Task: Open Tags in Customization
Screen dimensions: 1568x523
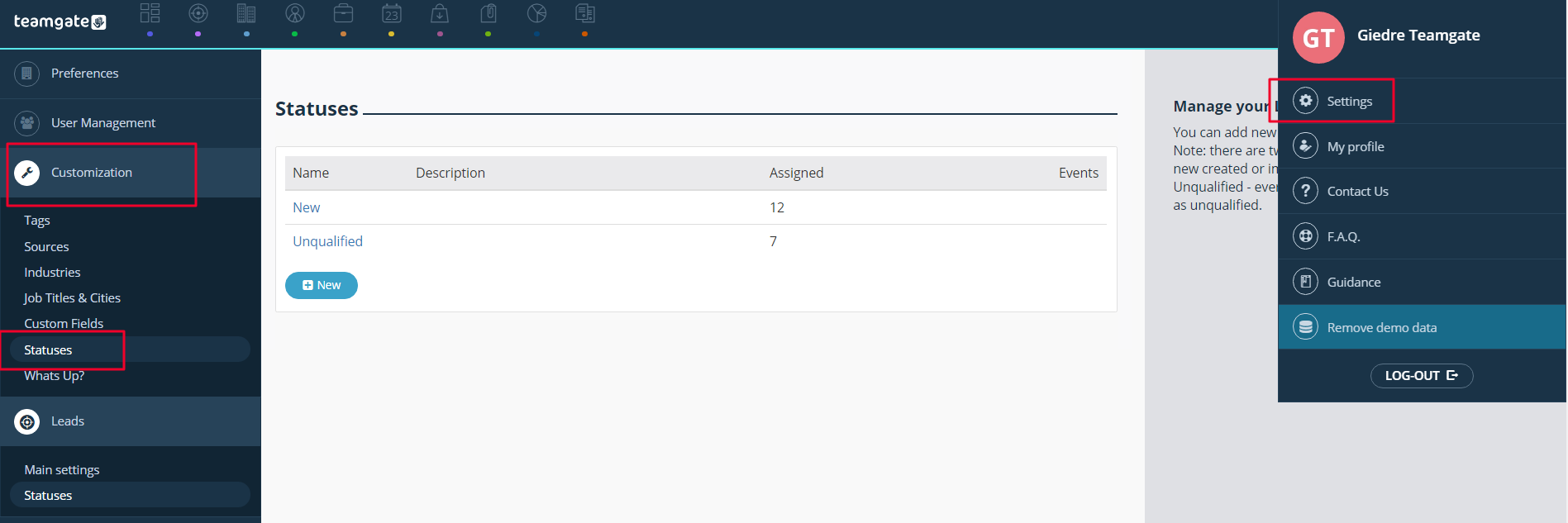Action: click(x=37, y=221)
